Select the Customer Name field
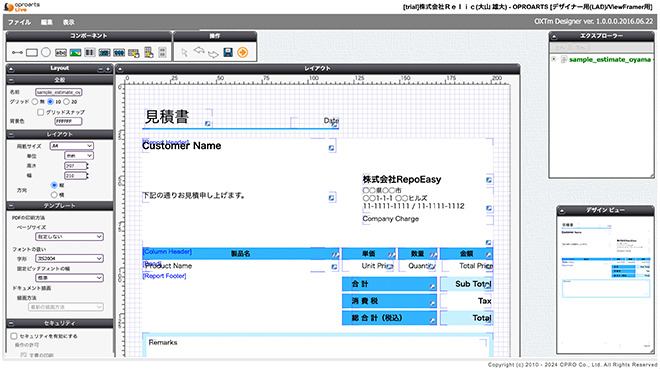Screen dimensions: 660x369 (x=181, y=146)
